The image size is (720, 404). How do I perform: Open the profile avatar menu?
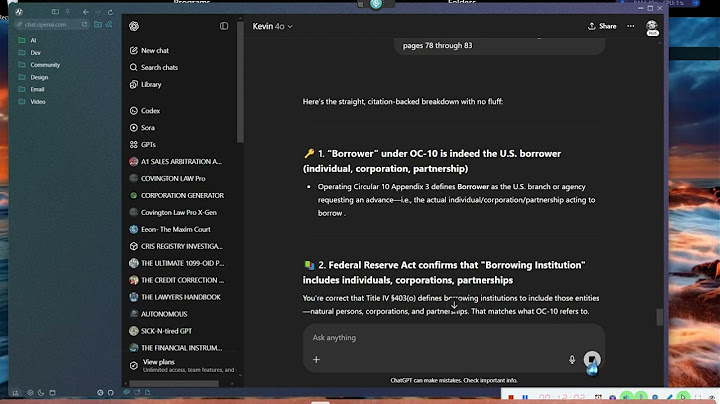coord(652,27)
